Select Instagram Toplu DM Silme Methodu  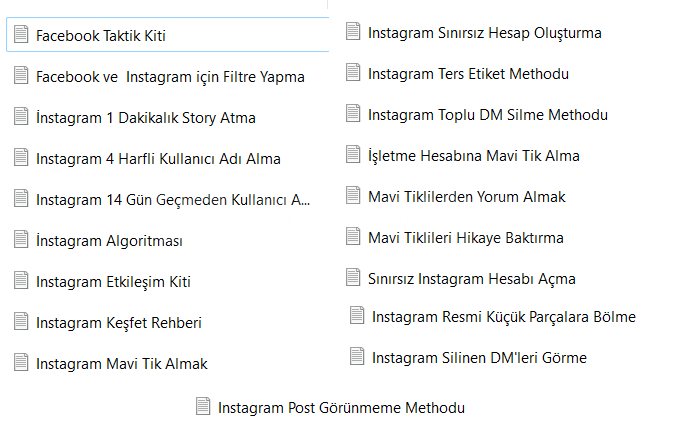(487, 114)
